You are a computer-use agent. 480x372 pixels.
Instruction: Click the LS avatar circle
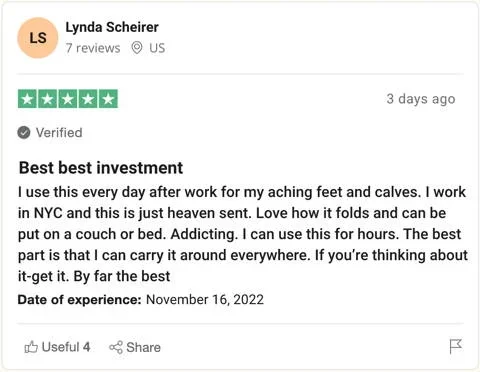pos(38,38)
